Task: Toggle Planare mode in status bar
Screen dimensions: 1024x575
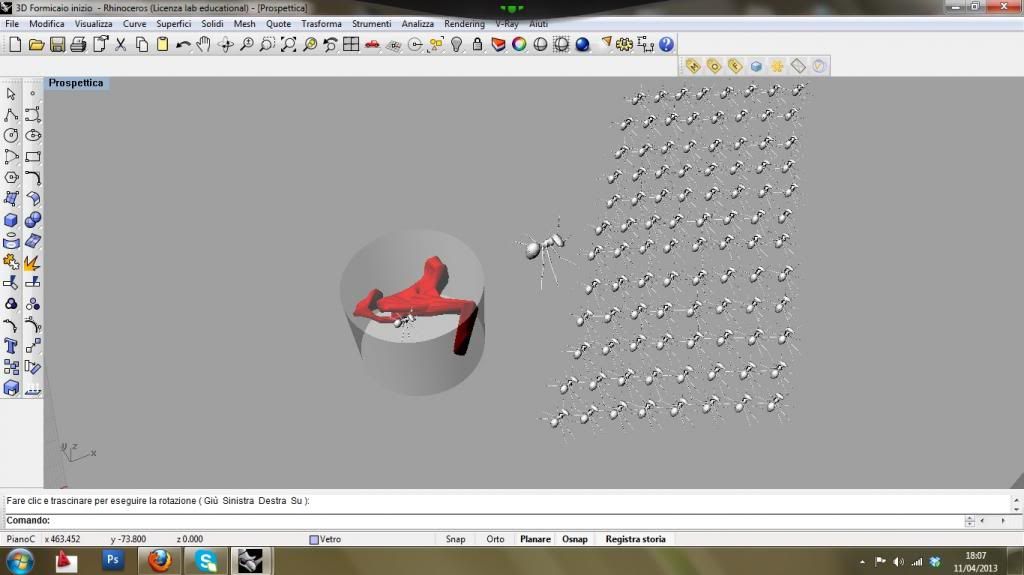Action: [535, 539]
